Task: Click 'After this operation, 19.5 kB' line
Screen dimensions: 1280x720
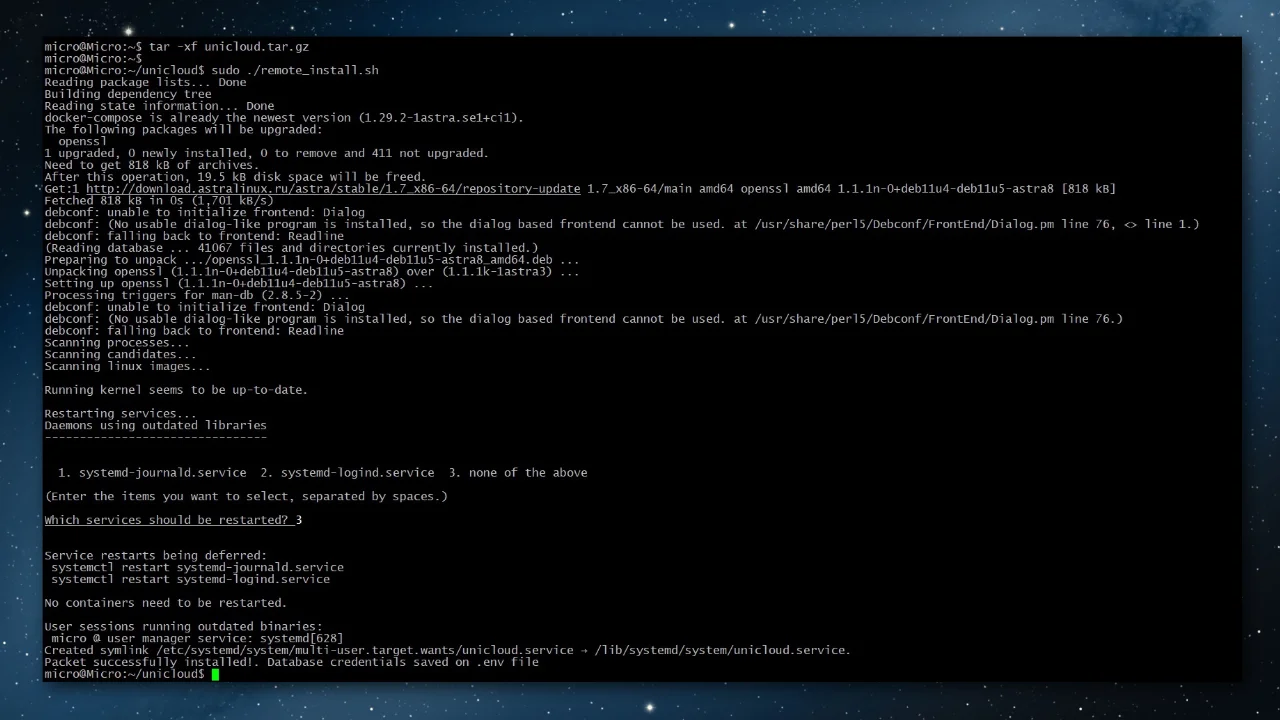Action: point(235,177)
